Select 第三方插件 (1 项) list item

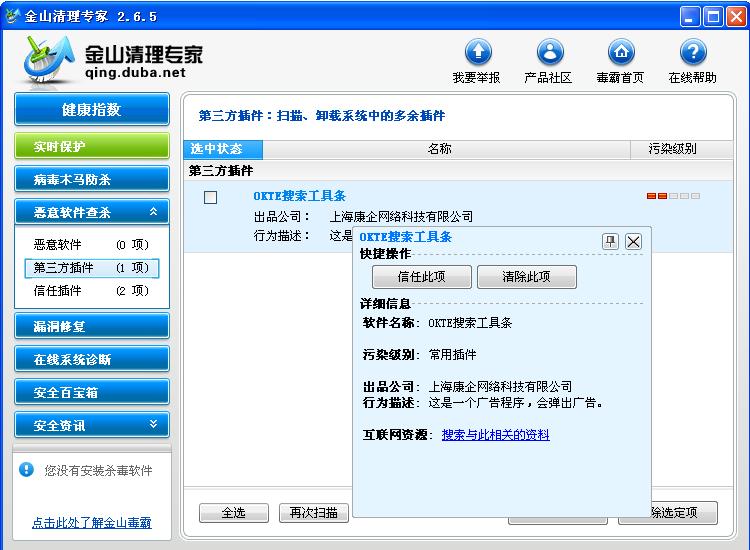click(91, 268)
